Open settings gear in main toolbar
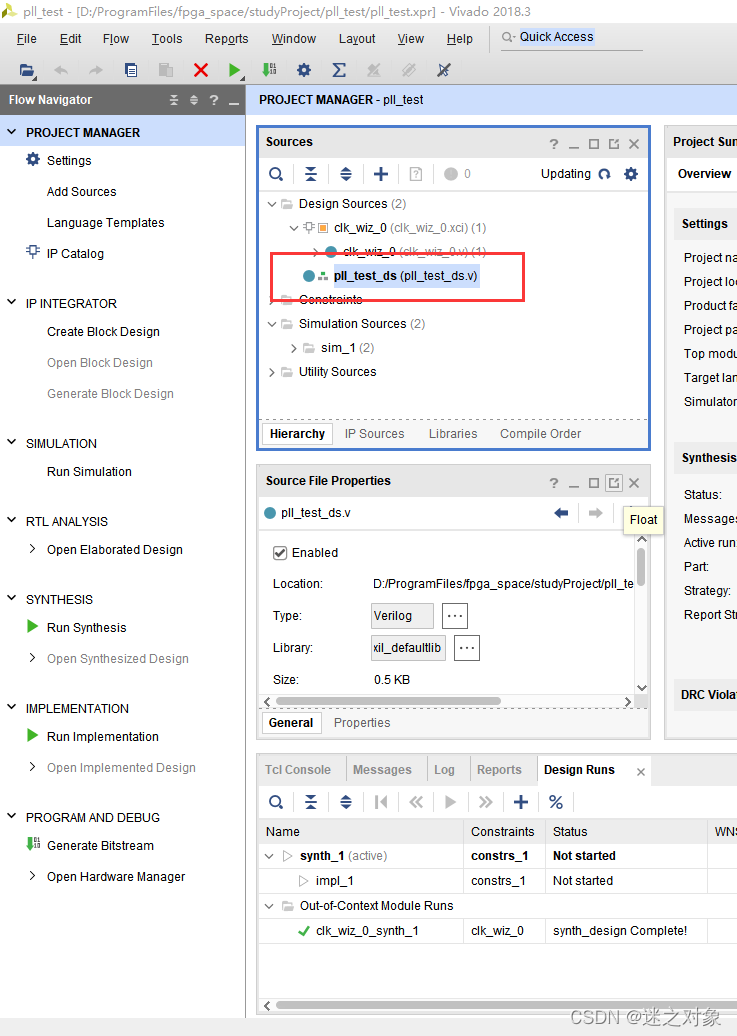This screenshot has width=737, height=1036. 303,70
